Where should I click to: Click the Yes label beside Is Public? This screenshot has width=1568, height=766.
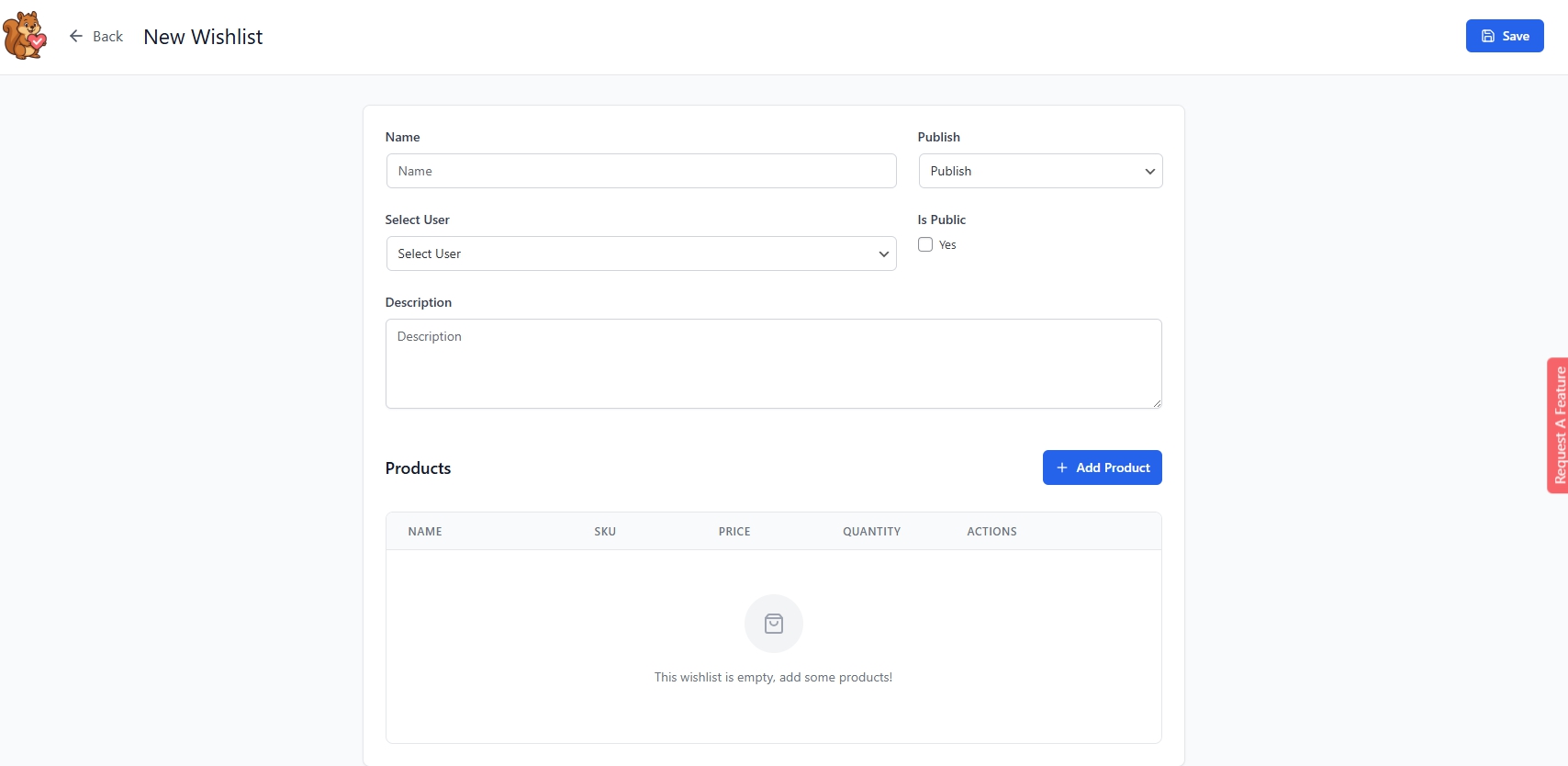coord(947,245)
